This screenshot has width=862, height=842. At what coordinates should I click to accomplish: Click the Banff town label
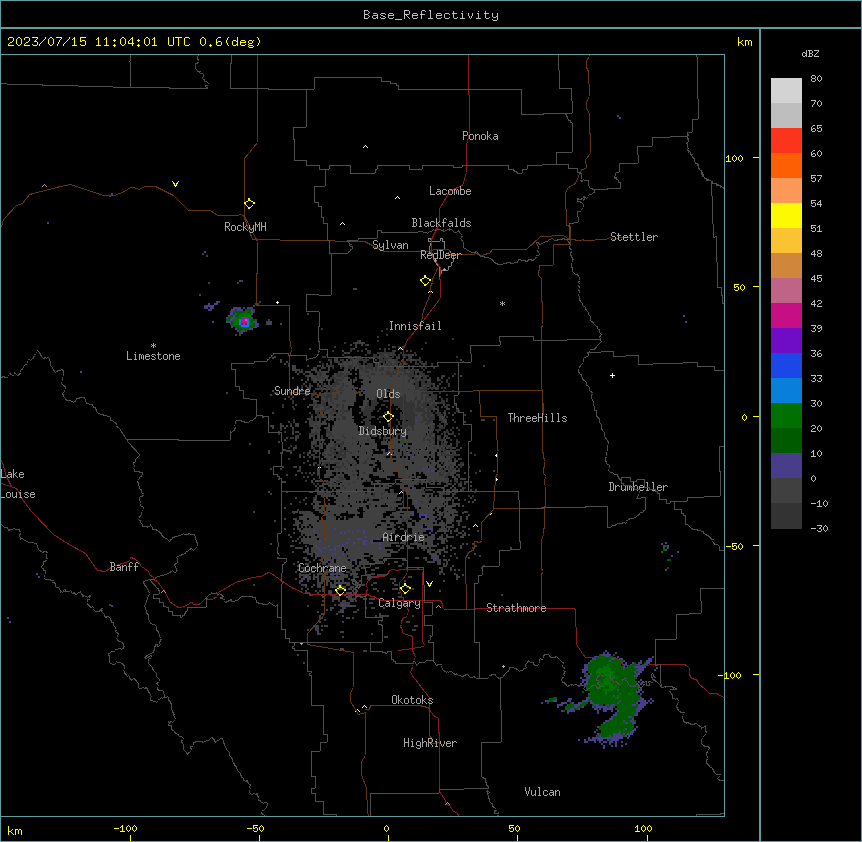[124, 567]
